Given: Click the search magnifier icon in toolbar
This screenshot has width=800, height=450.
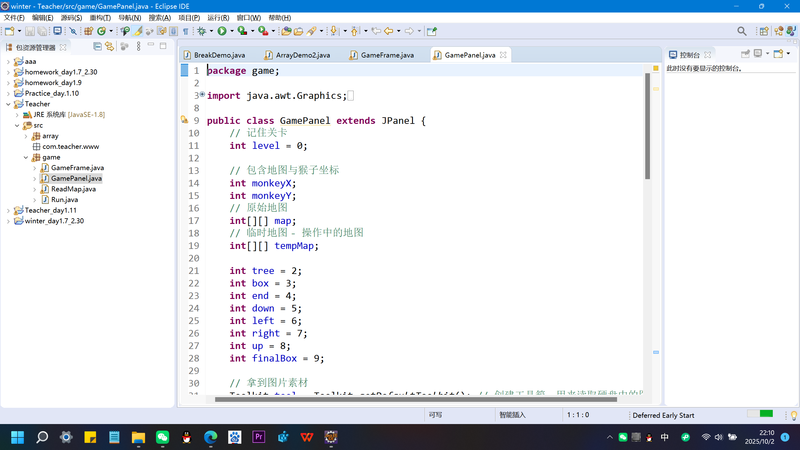Looking at the screenshot, I should pyautogui.click(x=742, y=31).
